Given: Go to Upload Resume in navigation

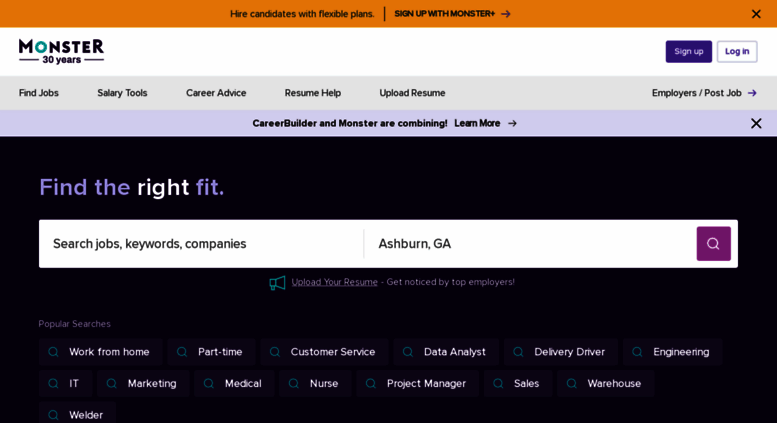Looking at the screenshot, I should (412, 93).
